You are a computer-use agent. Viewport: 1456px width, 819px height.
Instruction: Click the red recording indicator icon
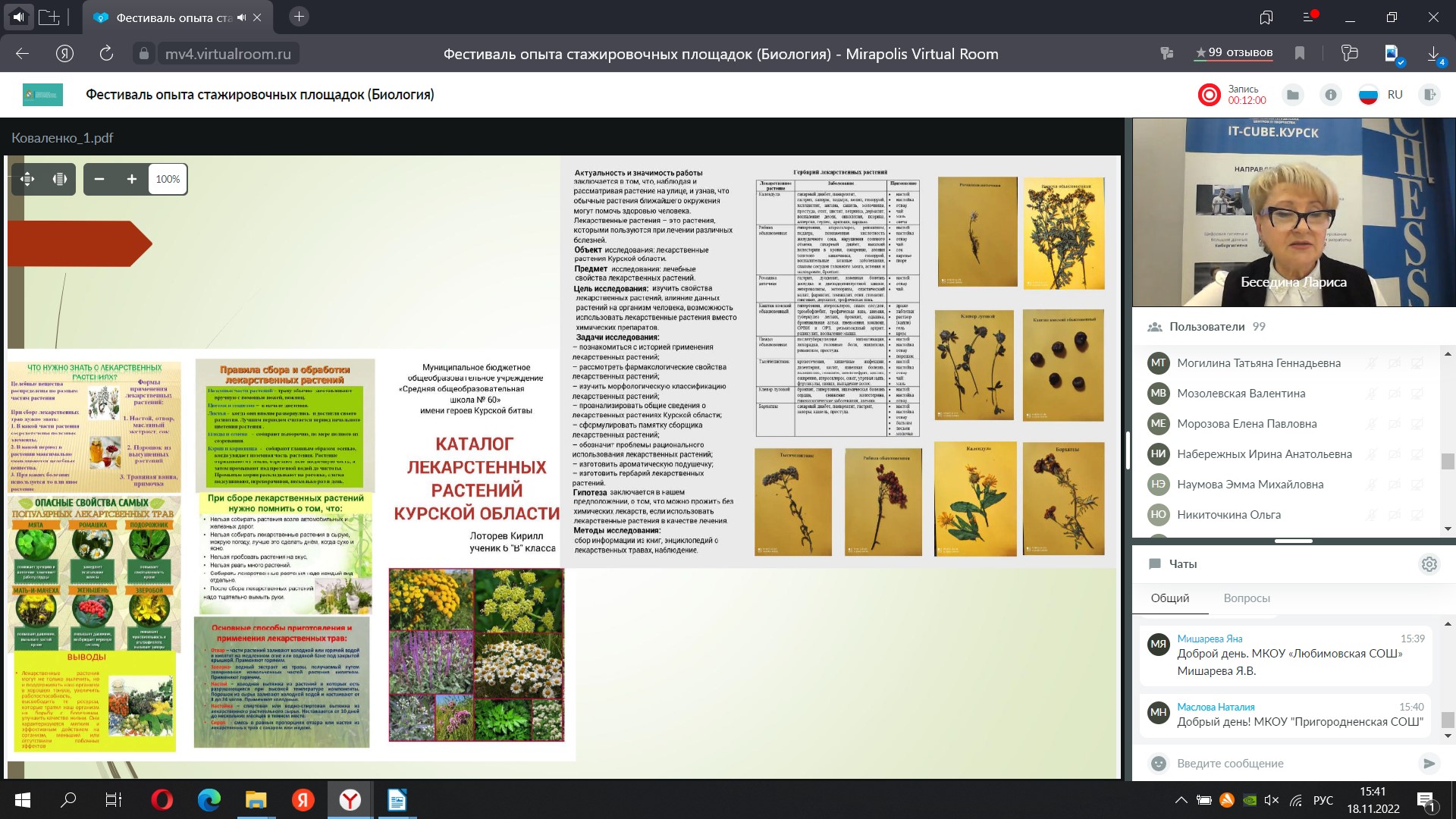[1210, 95]
